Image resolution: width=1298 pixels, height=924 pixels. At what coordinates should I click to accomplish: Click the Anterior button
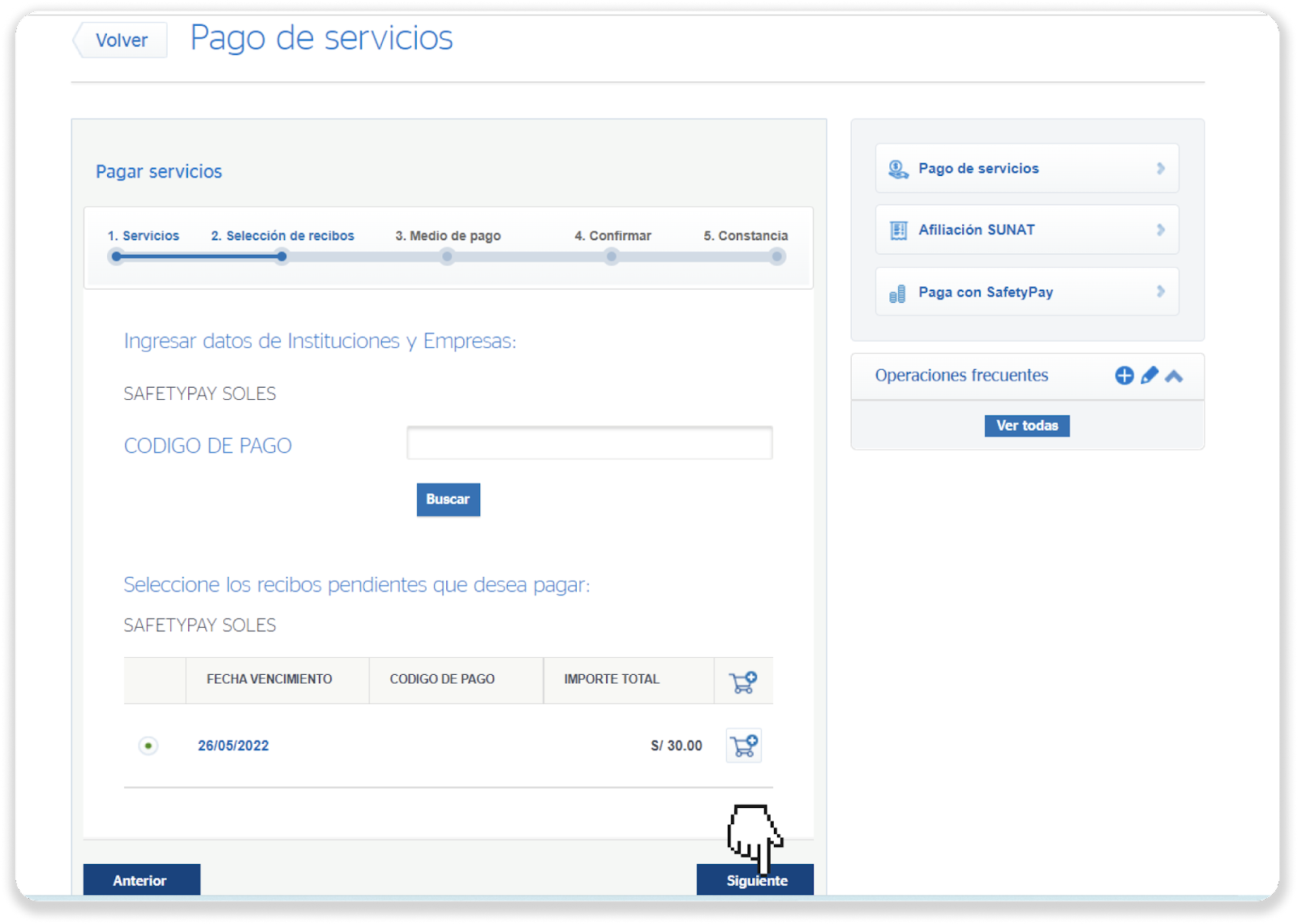click(141, 880)
